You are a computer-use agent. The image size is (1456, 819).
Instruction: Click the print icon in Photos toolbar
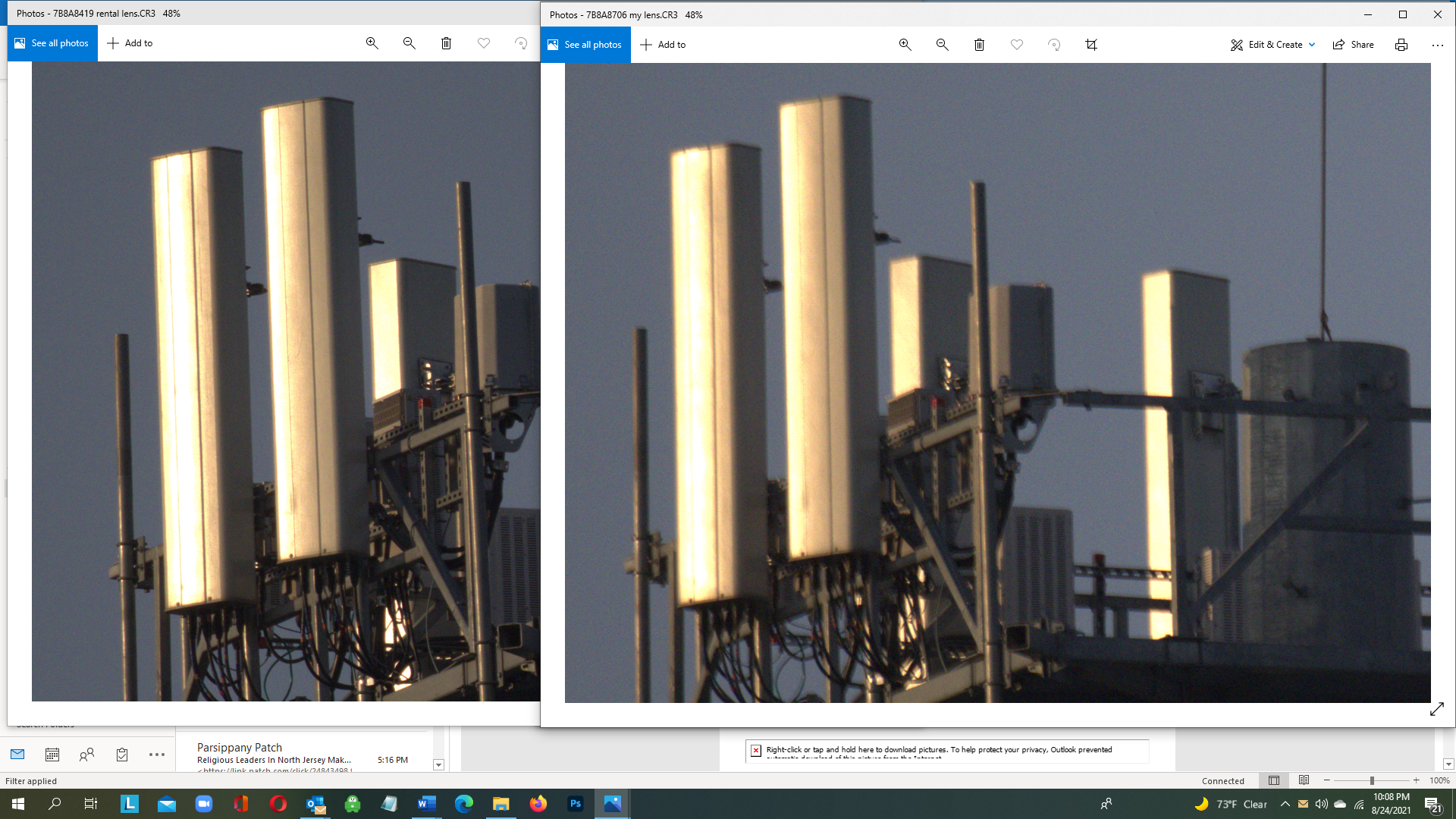[1401, 45]
